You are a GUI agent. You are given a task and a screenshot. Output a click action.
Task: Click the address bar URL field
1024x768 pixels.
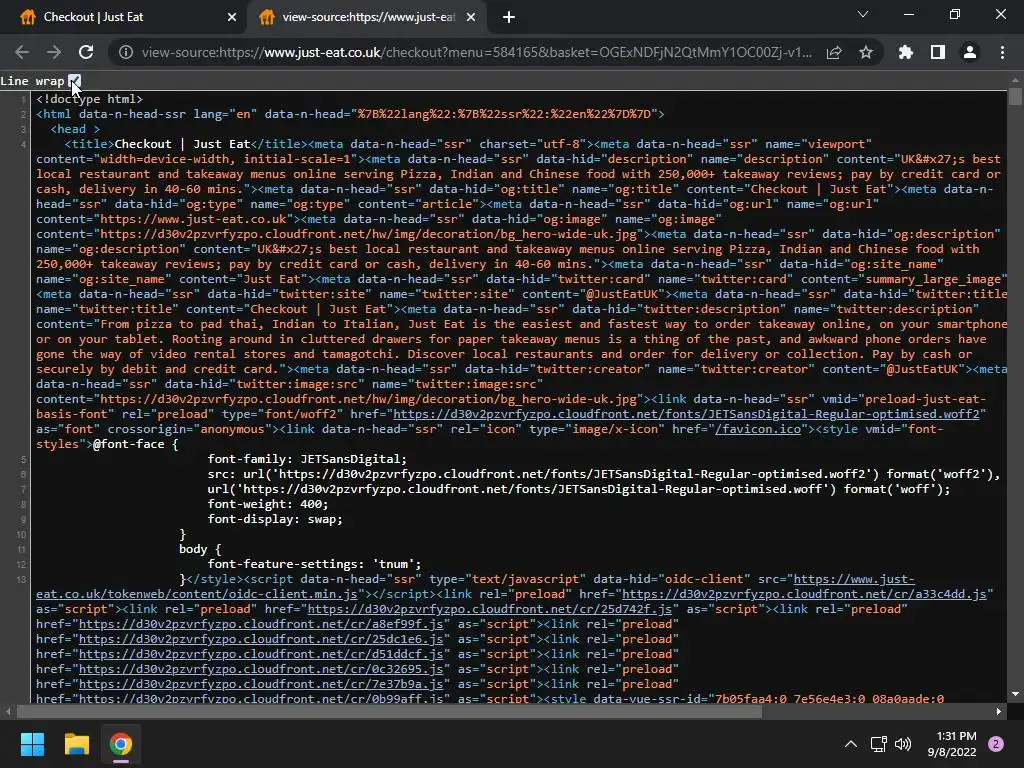click(x=477, y=52)
